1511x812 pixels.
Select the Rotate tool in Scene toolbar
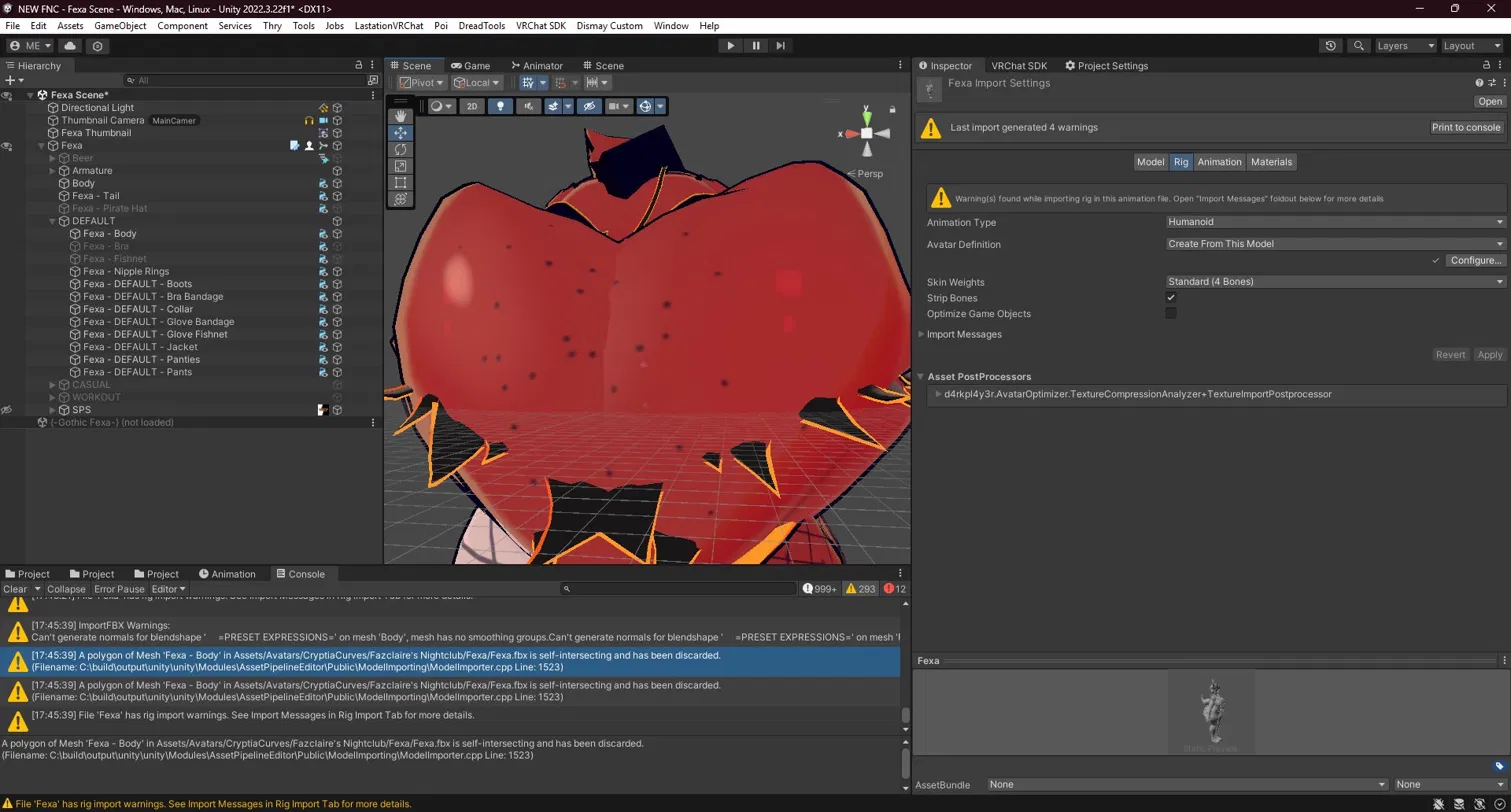pos(401,149)
